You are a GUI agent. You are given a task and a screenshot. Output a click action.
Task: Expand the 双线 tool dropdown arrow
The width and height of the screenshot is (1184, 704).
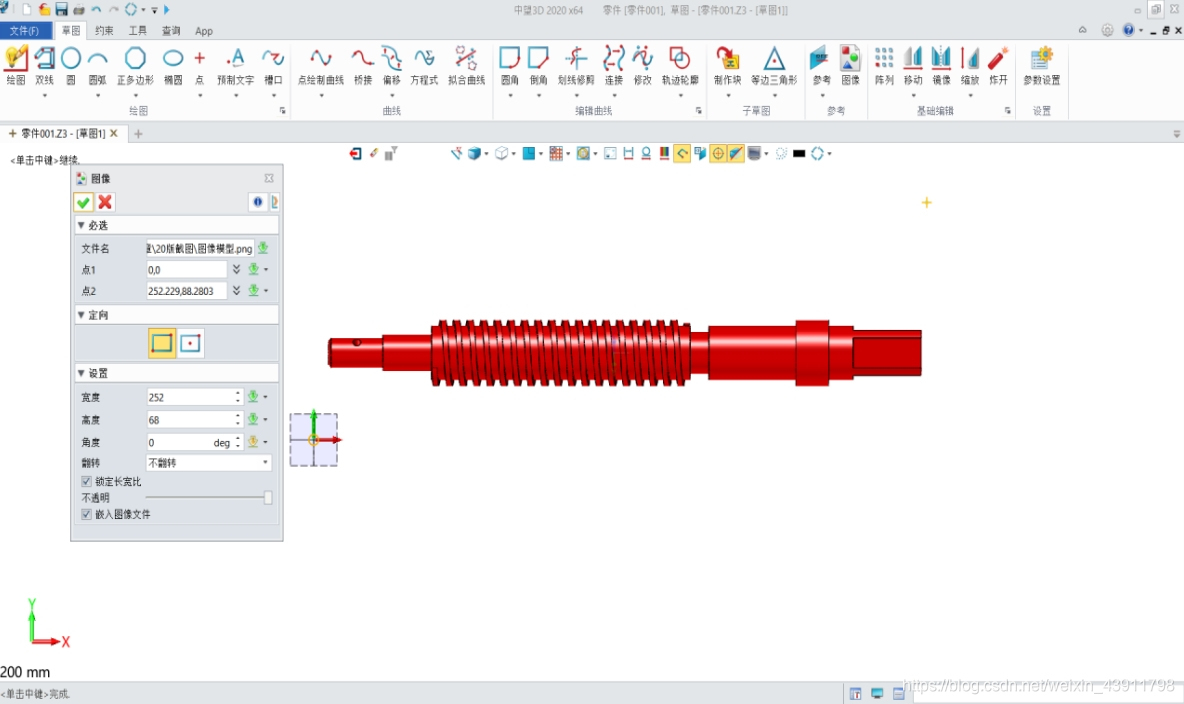tap(45, 96)
